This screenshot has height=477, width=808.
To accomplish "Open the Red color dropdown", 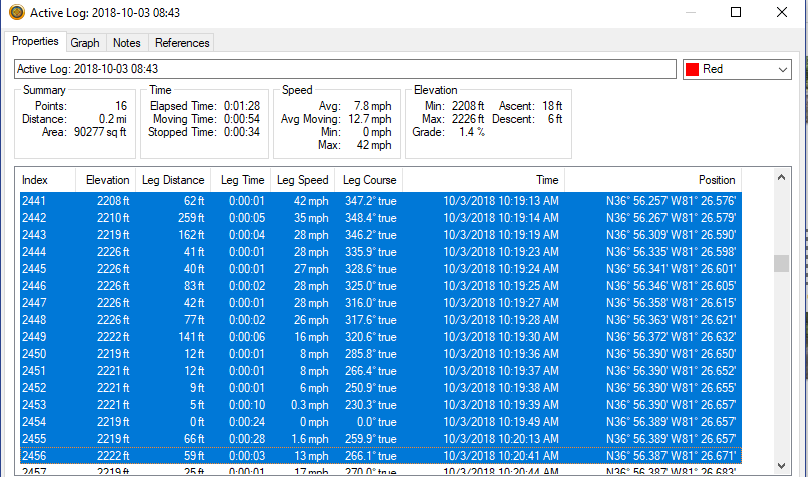I will (737, 69).
